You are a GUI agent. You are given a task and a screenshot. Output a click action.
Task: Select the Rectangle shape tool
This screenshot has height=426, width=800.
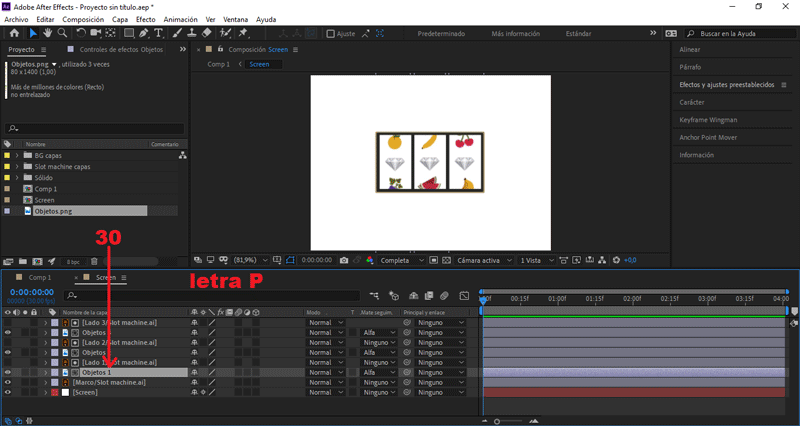pos(129,33)
